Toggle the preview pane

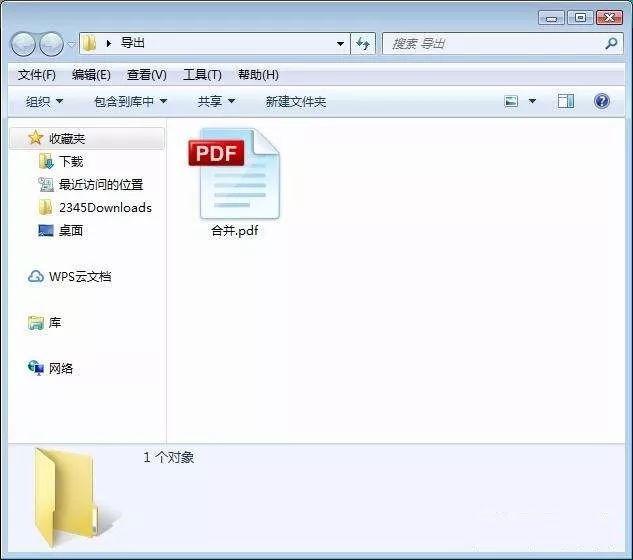(x=566, y=101)
